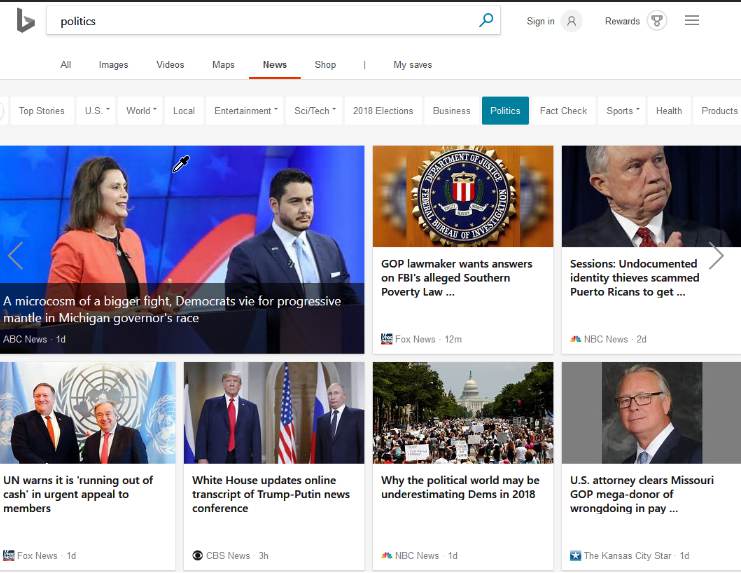Open the Sports category dropdown
741x573 pixels.
pos(622,111)
